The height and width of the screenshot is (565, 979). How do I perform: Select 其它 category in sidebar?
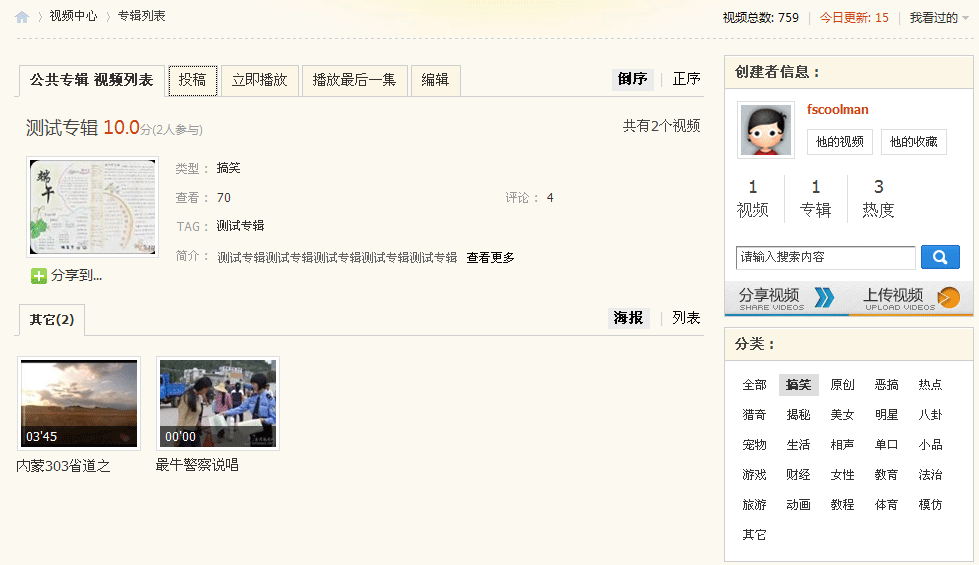click(754, 534)
